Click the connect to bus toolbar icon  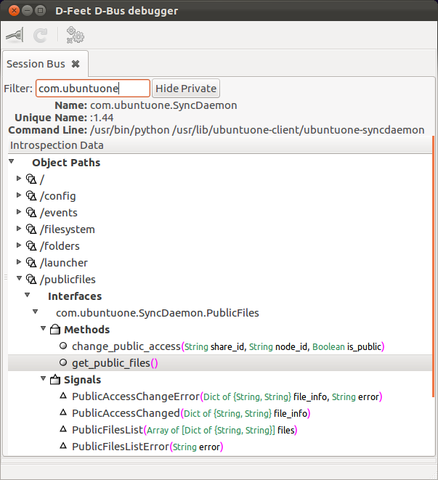click(15, 35)
